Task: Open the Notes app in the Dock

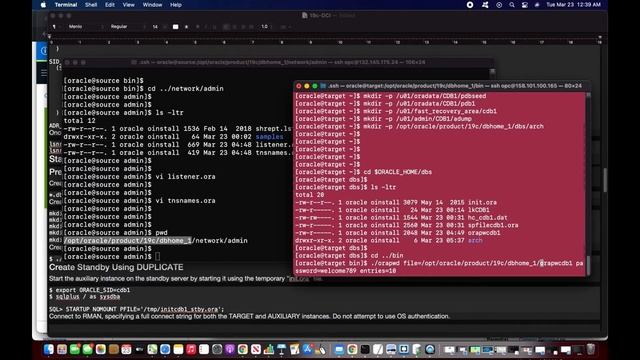Action: coord(178,349)
